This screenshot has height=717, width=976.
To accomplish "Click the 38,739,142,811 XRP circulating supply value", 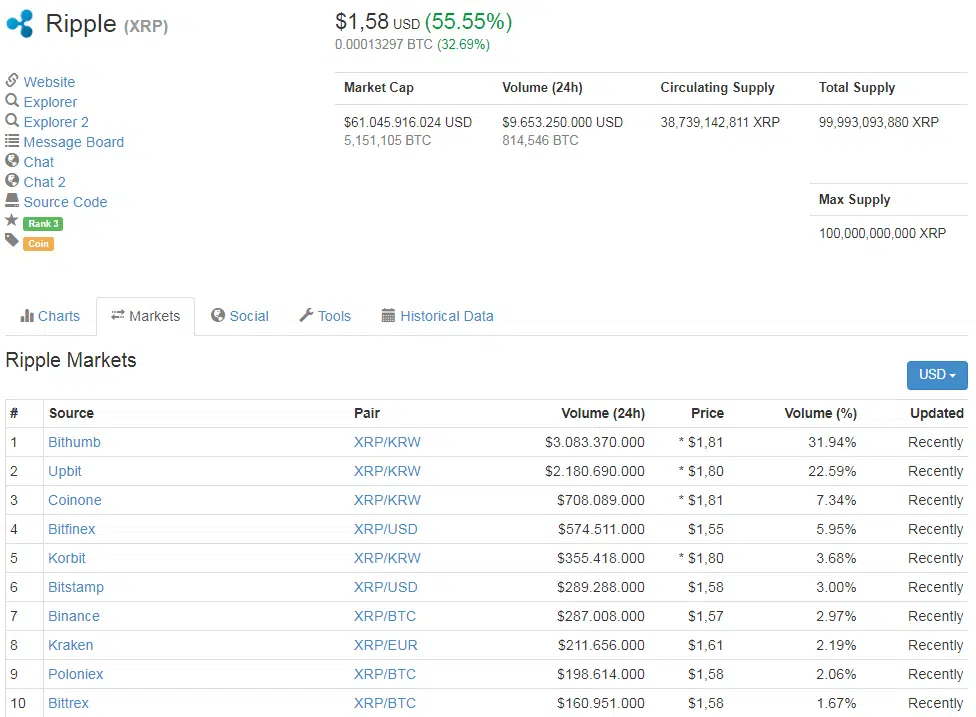I will [x=720, y=122].
